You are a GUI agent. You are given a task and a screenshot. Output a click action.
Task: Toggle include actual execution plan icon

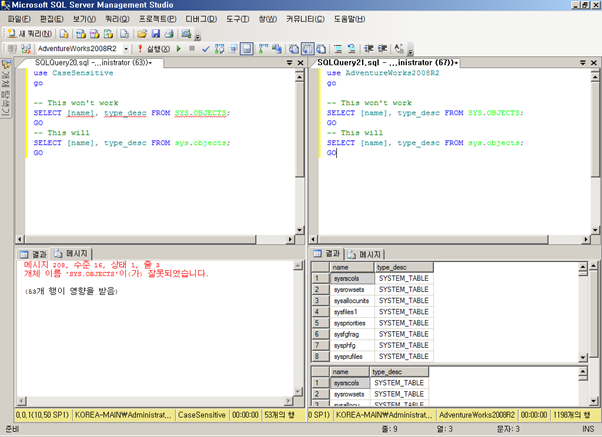tap(263, 49)
